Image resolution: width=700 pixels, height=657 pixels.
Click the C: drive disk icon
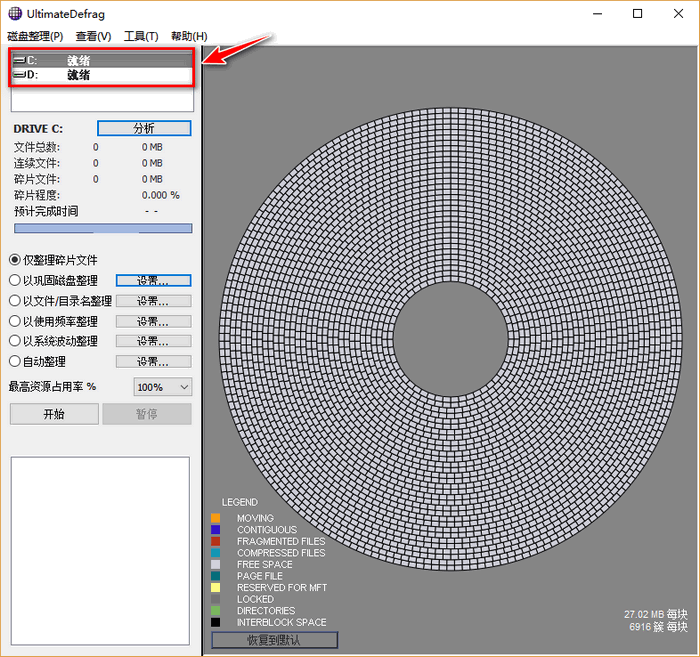point(19,60)
